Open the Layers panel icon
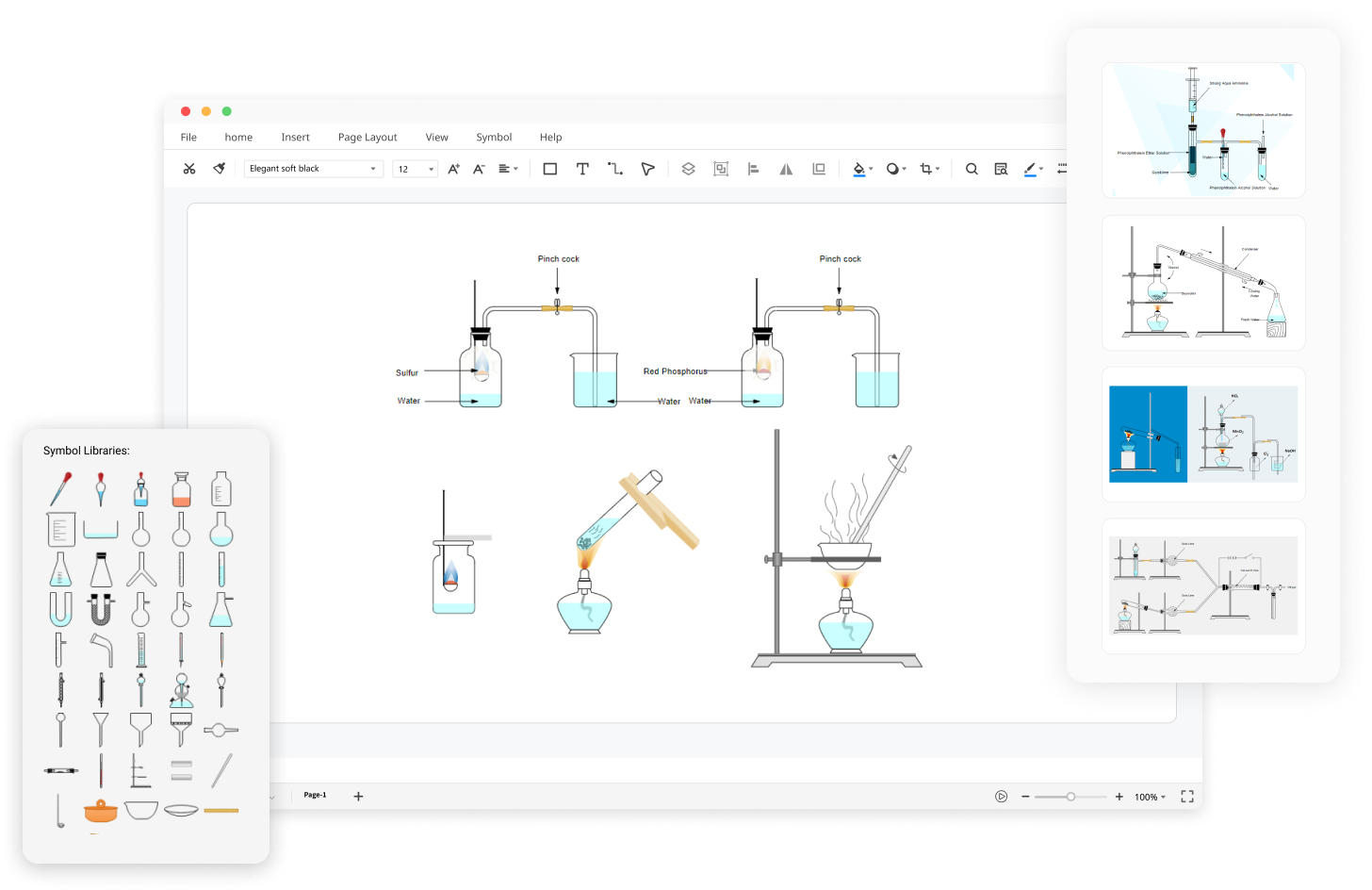The width and height of the screenshot is (1372, 890). [x=688, y=168]
